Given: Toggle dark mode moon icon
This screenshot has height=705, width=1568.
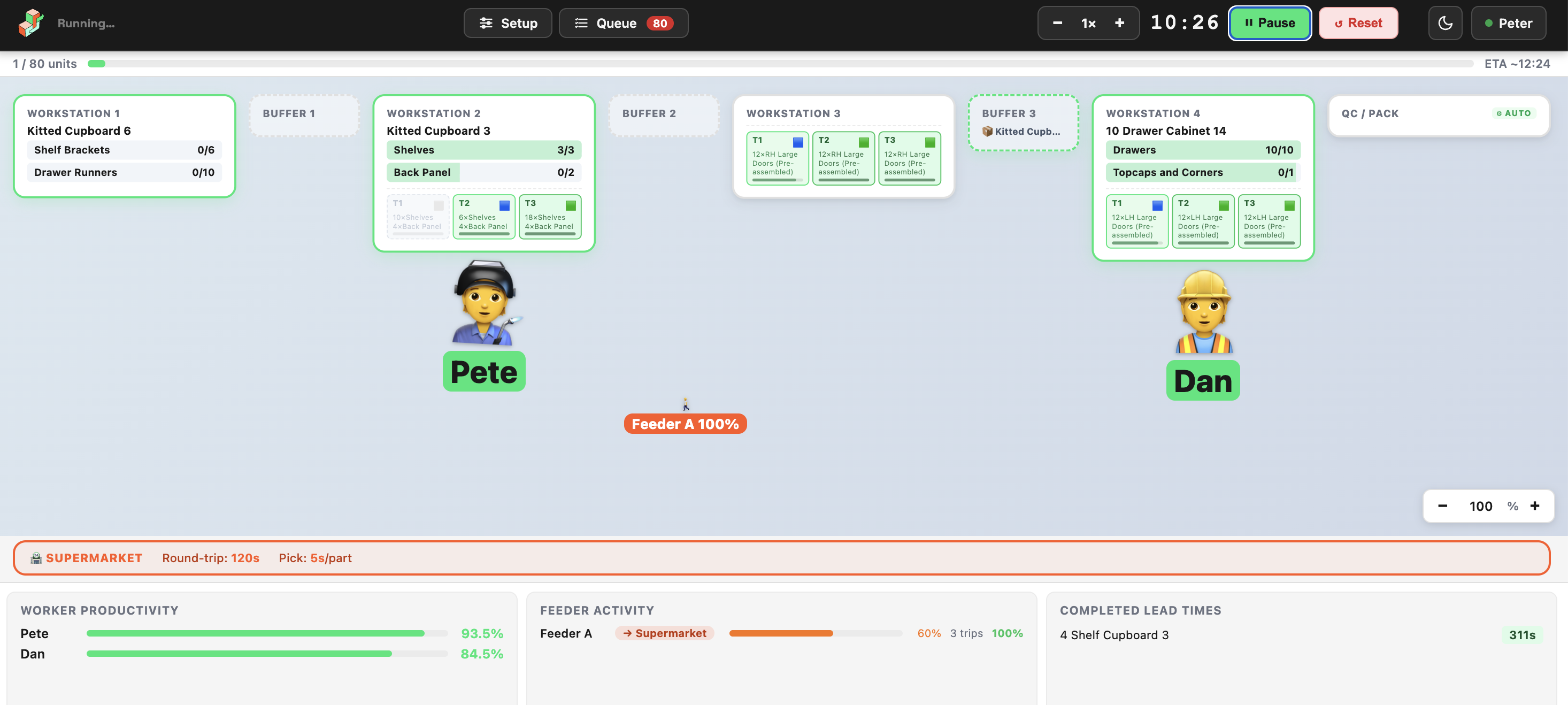Looking at the screenshot, I should (x=1444, y=23).
